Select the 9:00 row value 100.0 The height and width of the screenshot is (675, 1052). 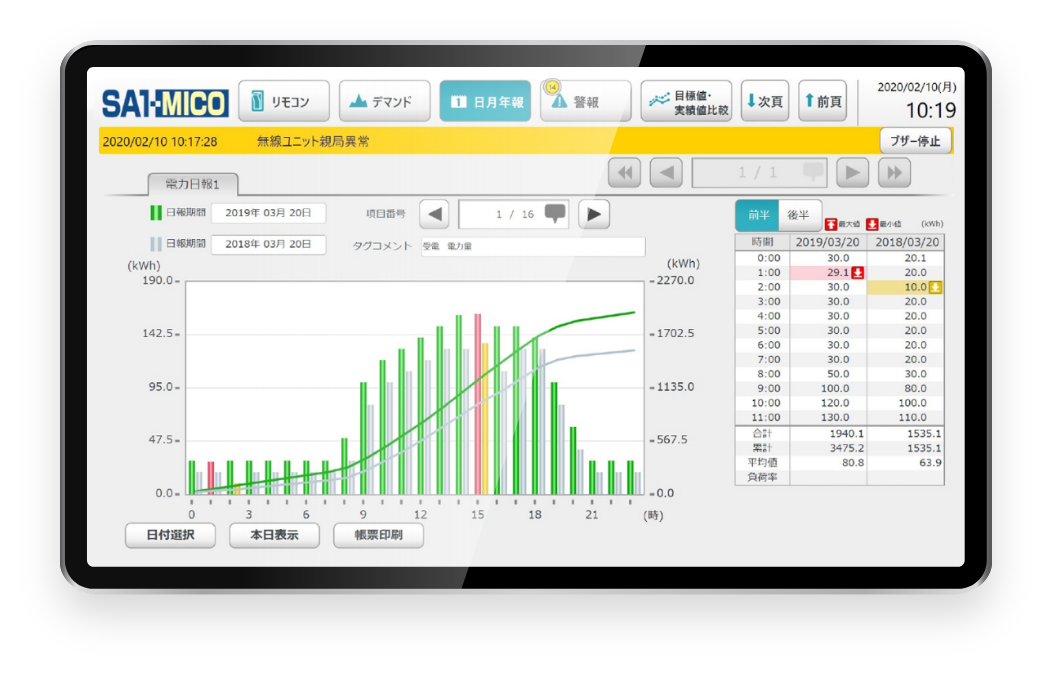coord(835,388)
